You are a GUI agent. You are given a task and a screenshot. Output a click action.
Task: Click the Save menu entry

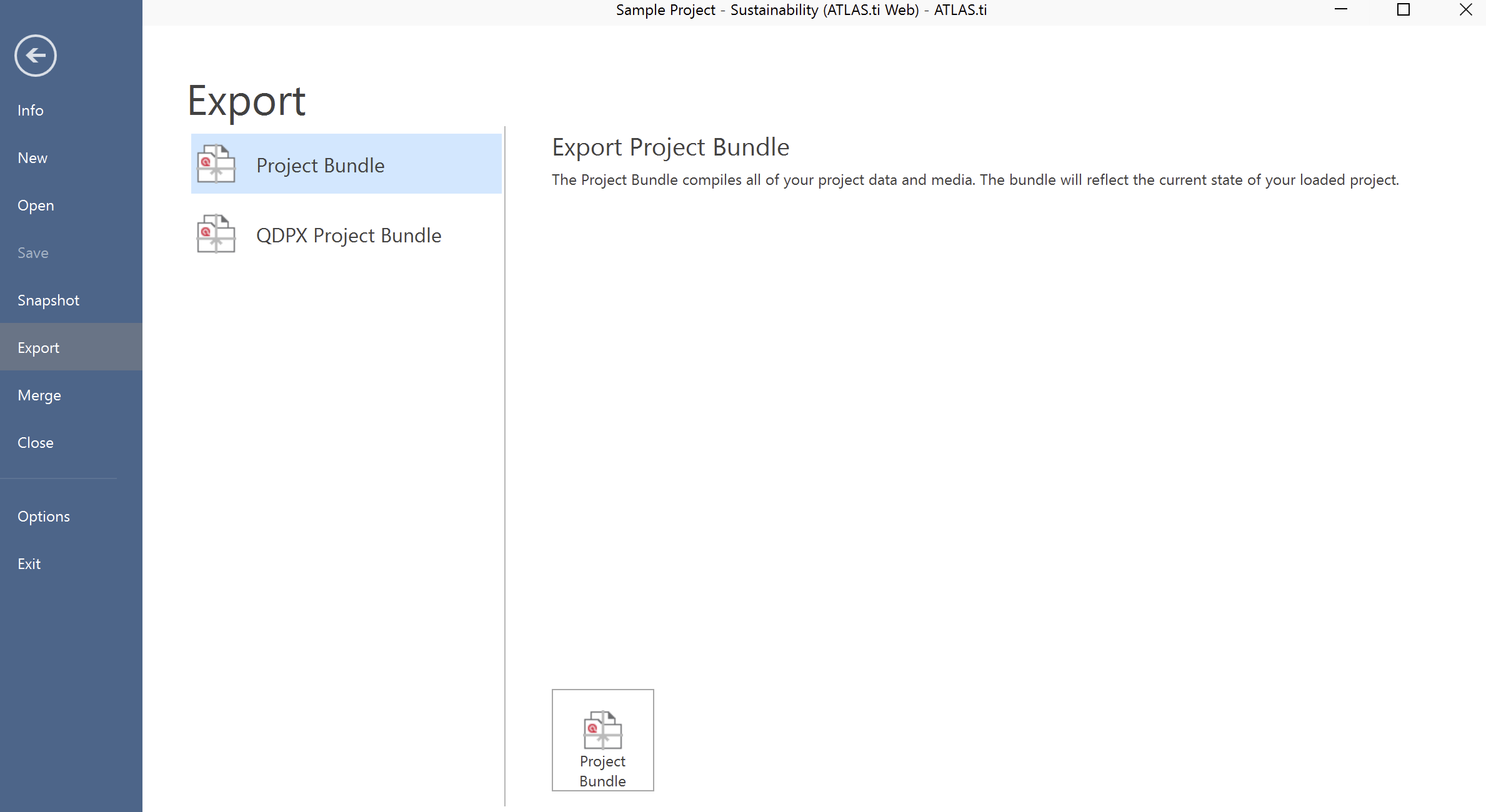33,253
